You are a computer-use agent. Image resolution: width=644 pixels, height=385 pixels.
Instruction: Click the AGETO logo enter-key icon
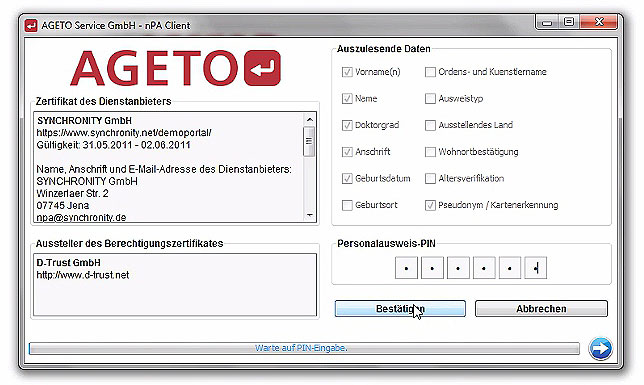pyautogui.click(x=262, y=68)
